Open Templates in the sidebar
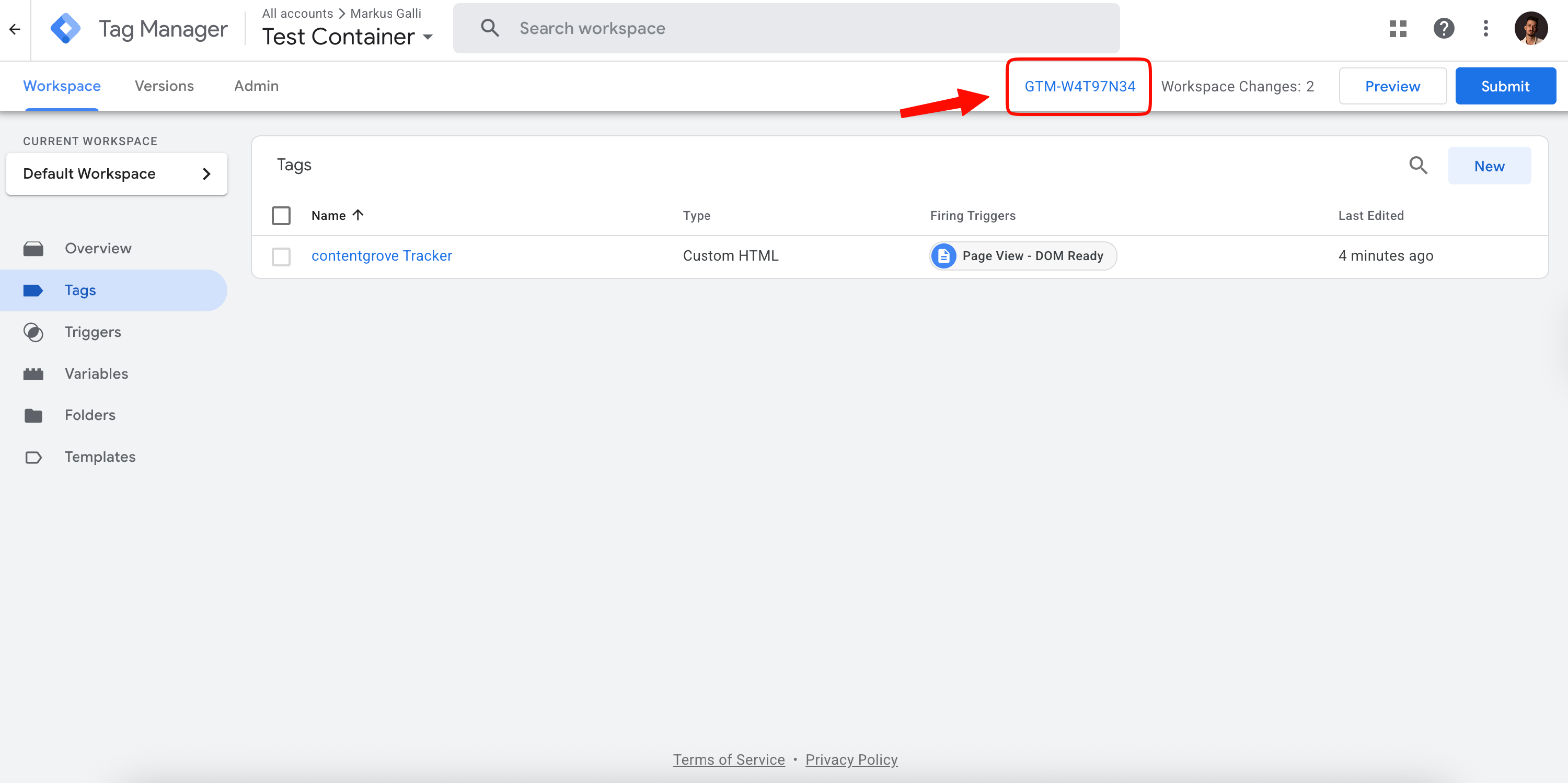The image size is (1568, 783). pos(100,457)
